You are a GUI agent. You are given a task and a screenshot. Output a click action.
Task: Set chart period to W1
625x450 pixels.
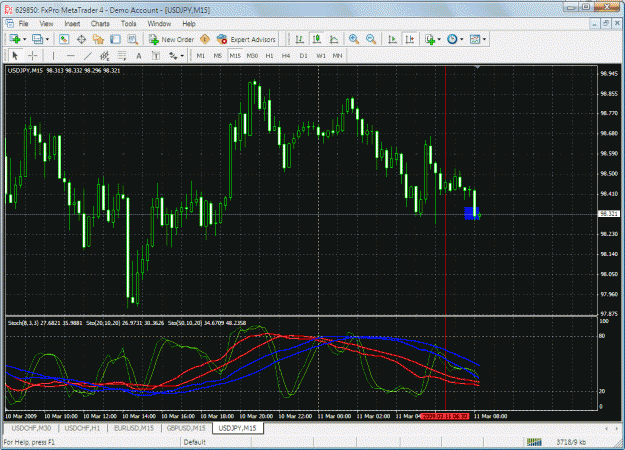pos(321,56)
